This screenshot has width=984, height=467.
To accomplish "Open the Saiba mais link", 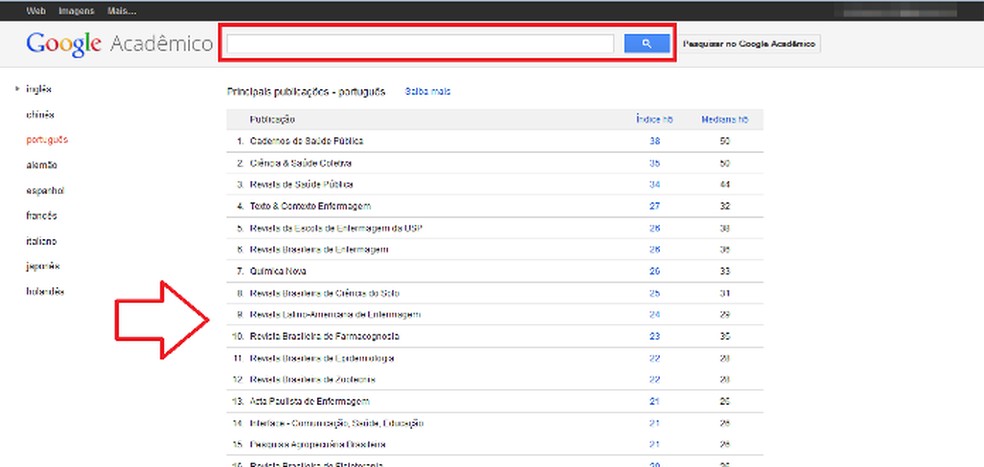I will (427, 92).
